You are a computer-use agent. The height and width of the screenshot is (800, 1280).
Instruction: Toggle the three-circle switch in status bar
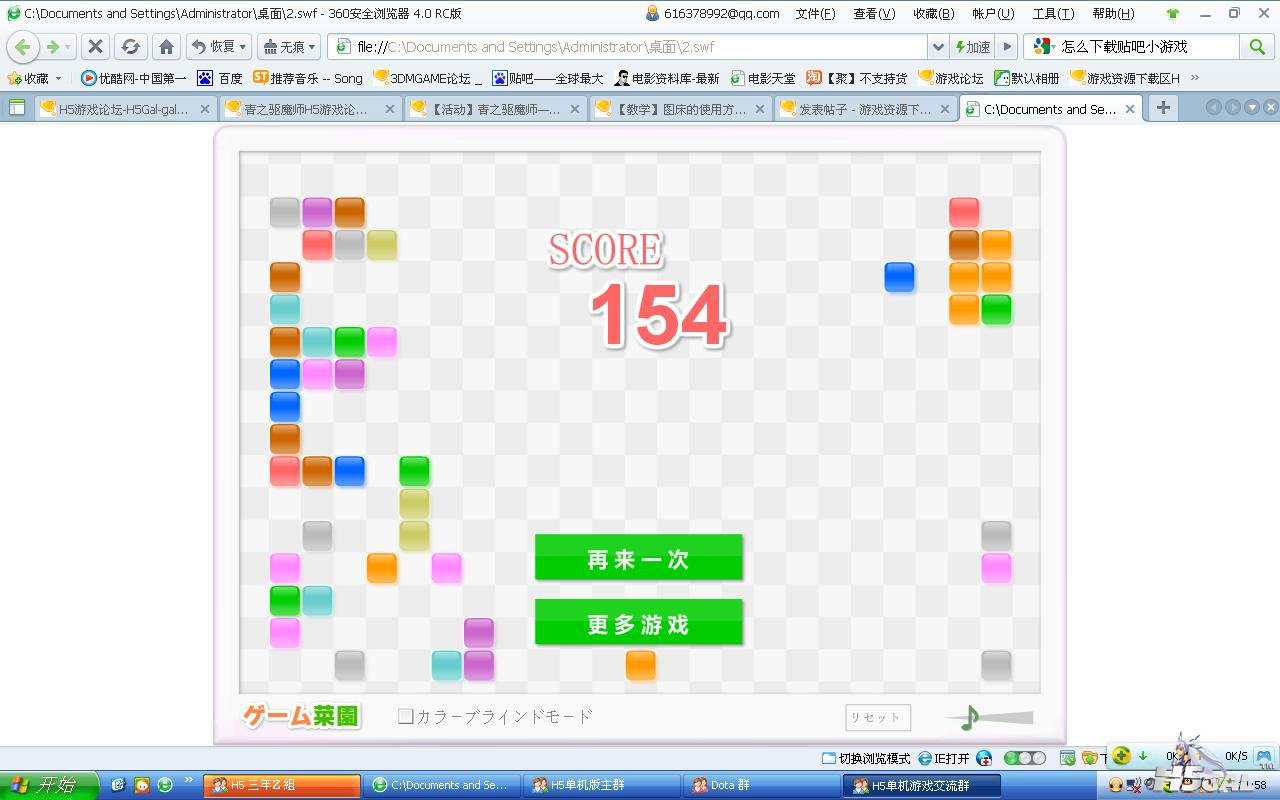1024,758
